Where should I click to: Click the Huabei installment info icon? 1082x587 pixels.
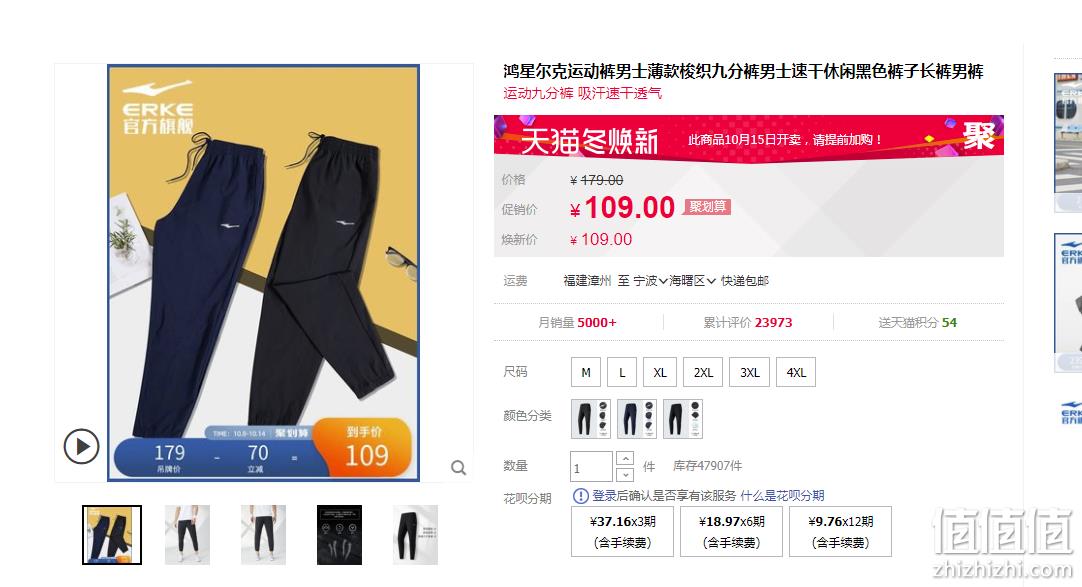(x=580, y=496)
